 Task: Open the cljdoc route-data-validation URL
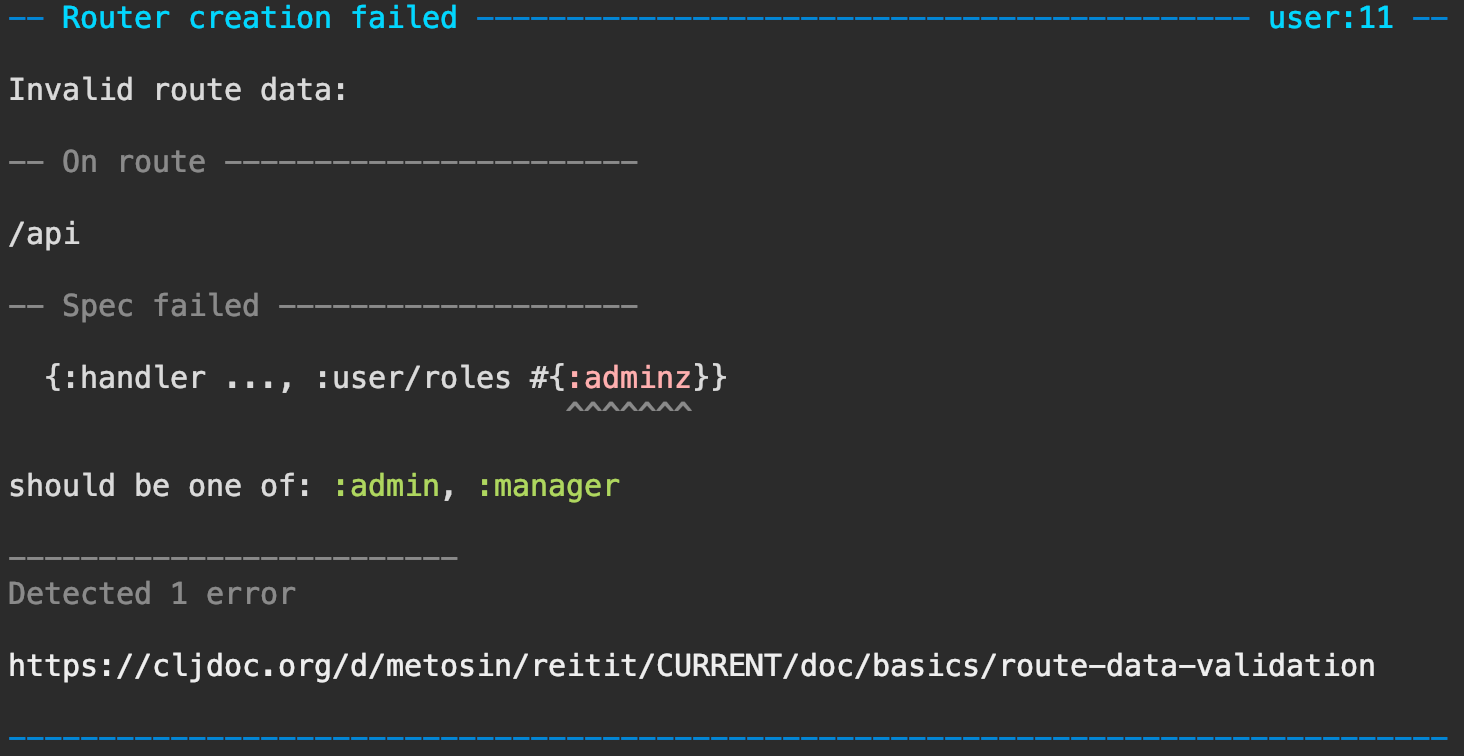691,665
